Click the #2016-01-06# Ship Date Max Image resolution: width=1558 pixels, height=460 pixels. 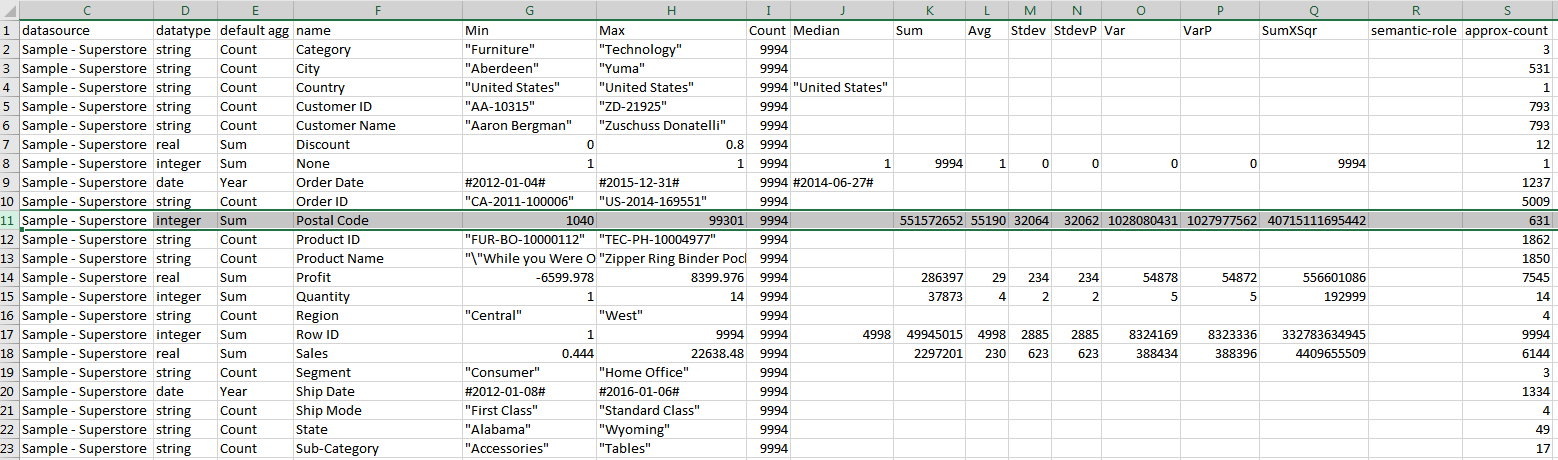[671, 391]
